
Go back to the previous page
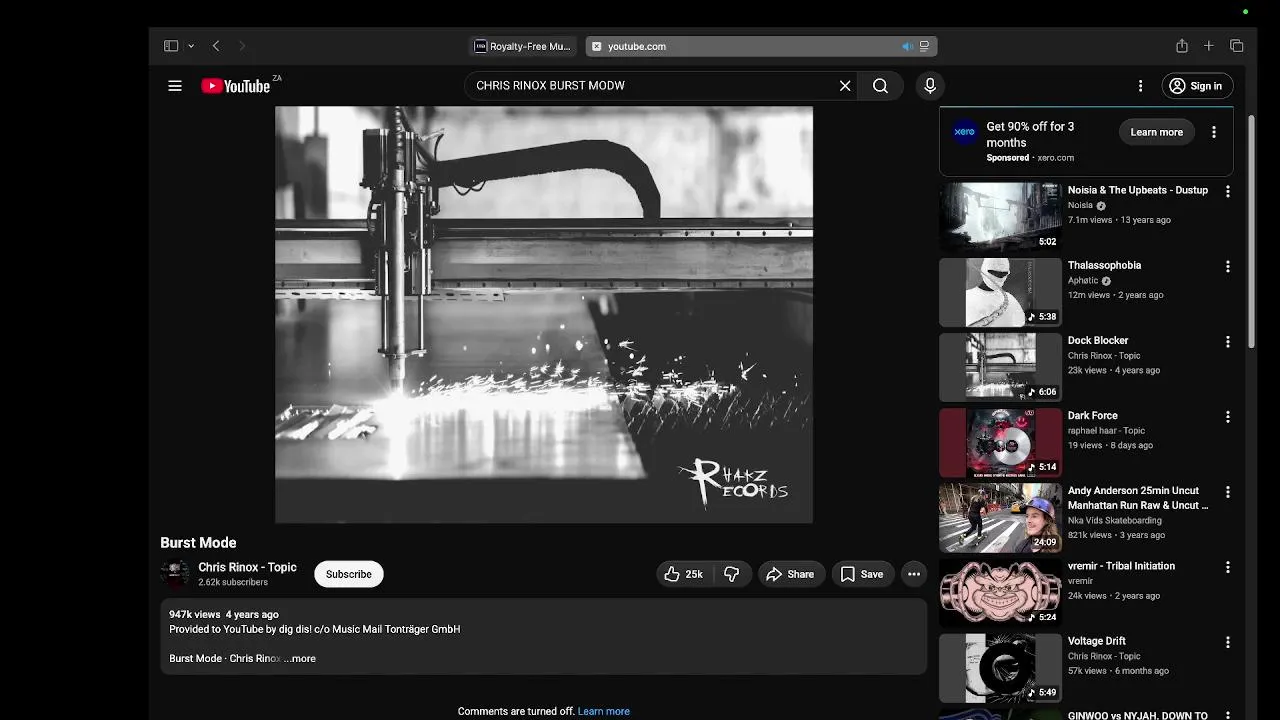click(216, 46)
